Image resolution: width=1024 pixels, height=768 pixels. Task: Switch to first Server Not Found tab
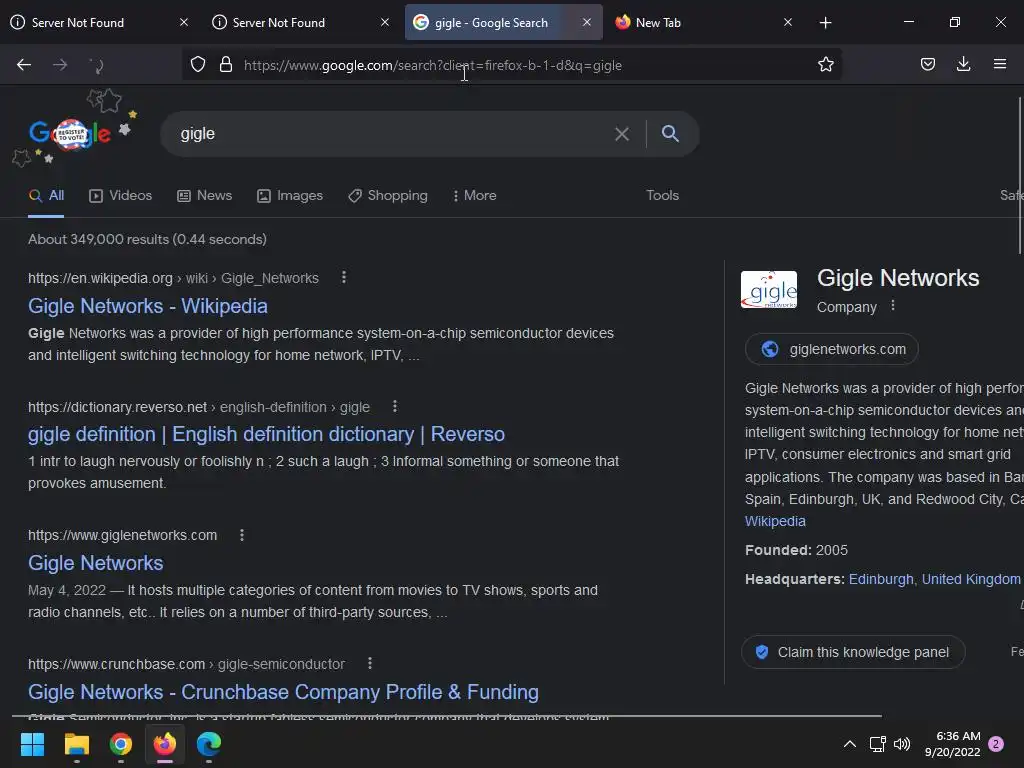pos(99,23)
